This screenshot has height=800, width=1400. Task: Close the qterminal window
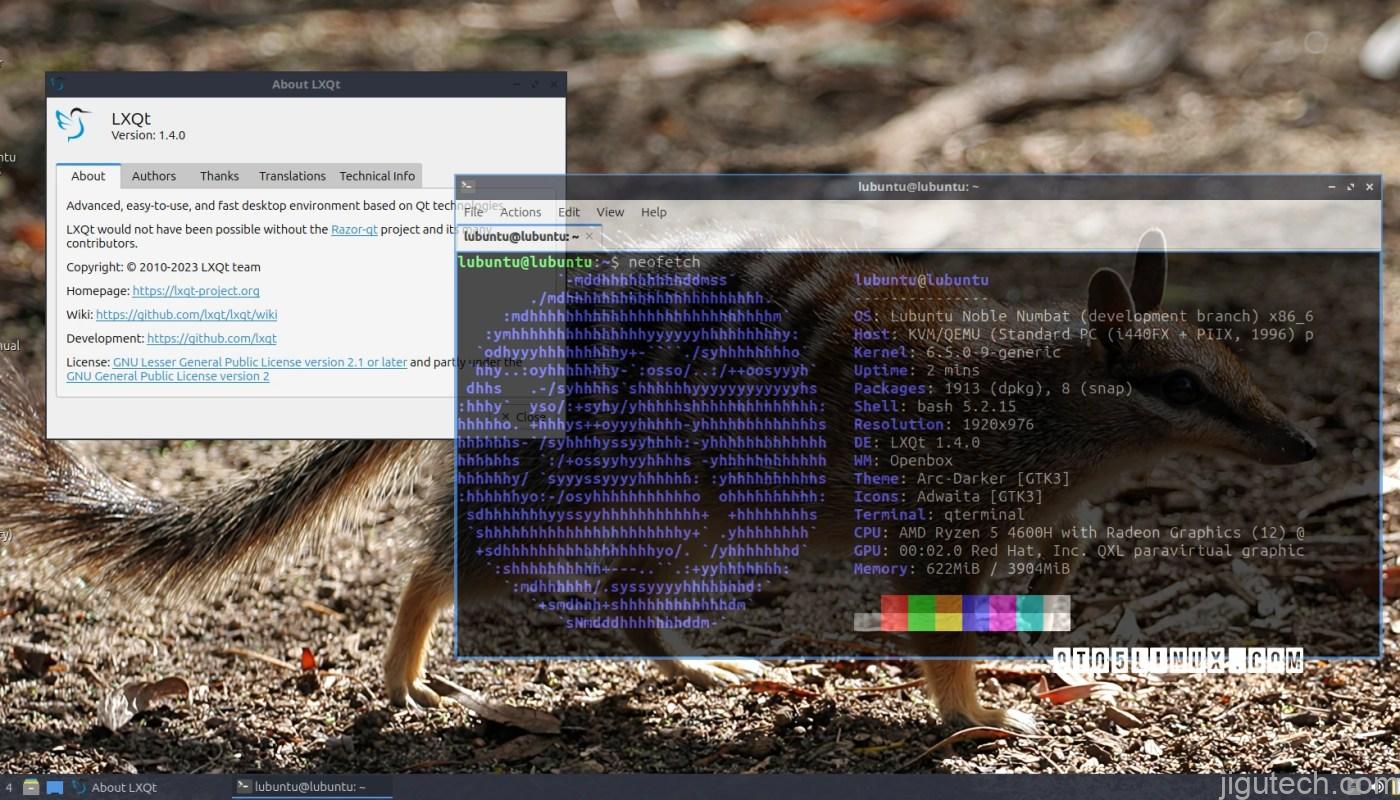(x=1370, y=186)
